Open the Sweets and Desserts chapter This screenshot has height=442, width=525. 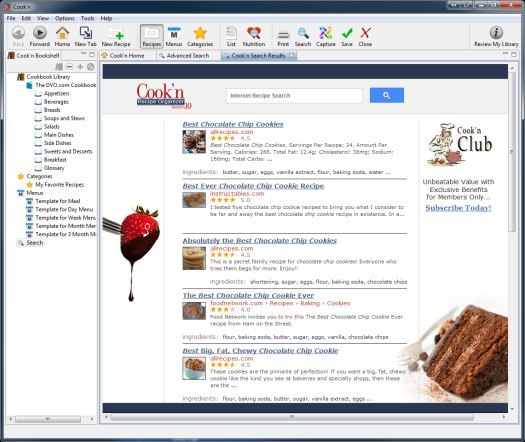[68, 151]
